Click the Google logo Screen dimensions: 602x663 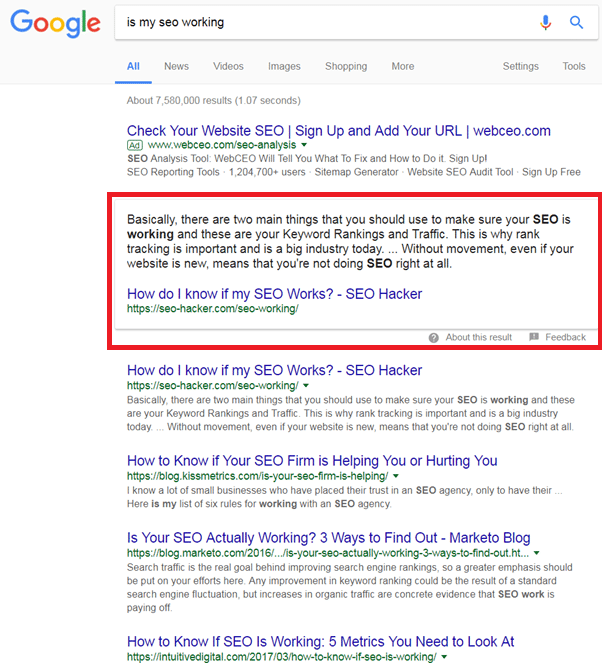coord(55,23)
